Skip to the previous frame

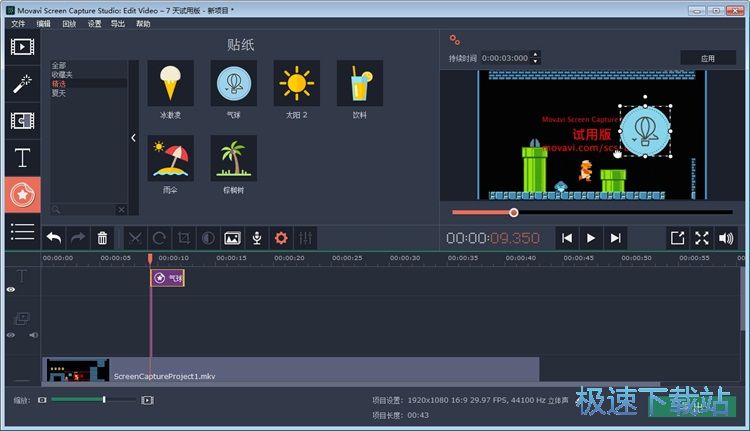(x=567, y=238)
